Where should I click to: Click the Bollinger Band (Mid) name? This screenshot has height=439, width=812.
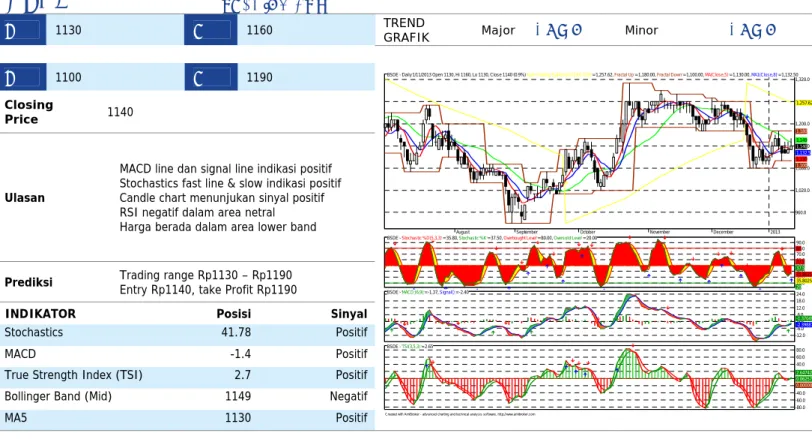tap(58, 397)
